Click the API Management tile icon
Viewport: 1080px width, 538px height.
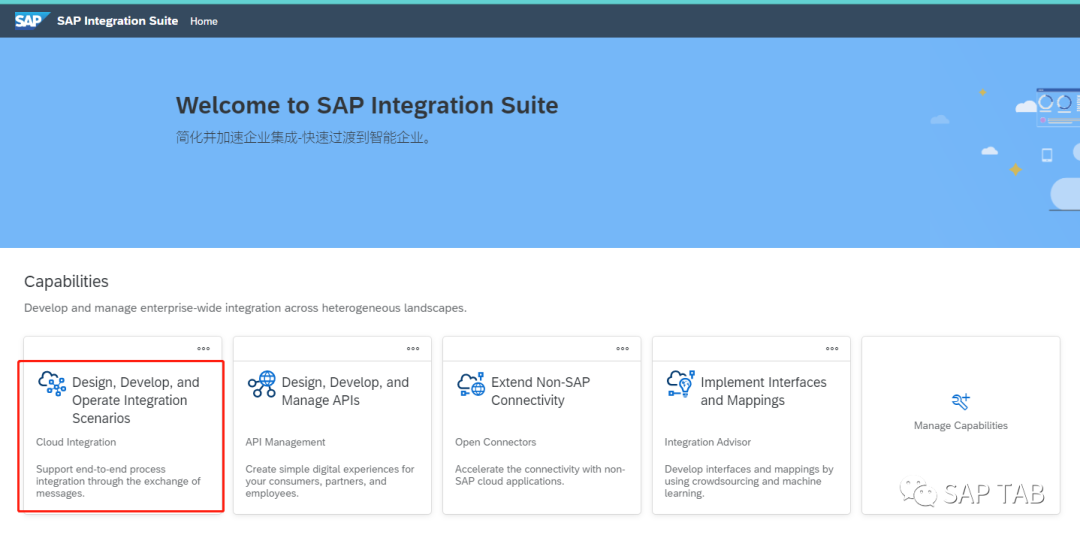coord(262,384)
